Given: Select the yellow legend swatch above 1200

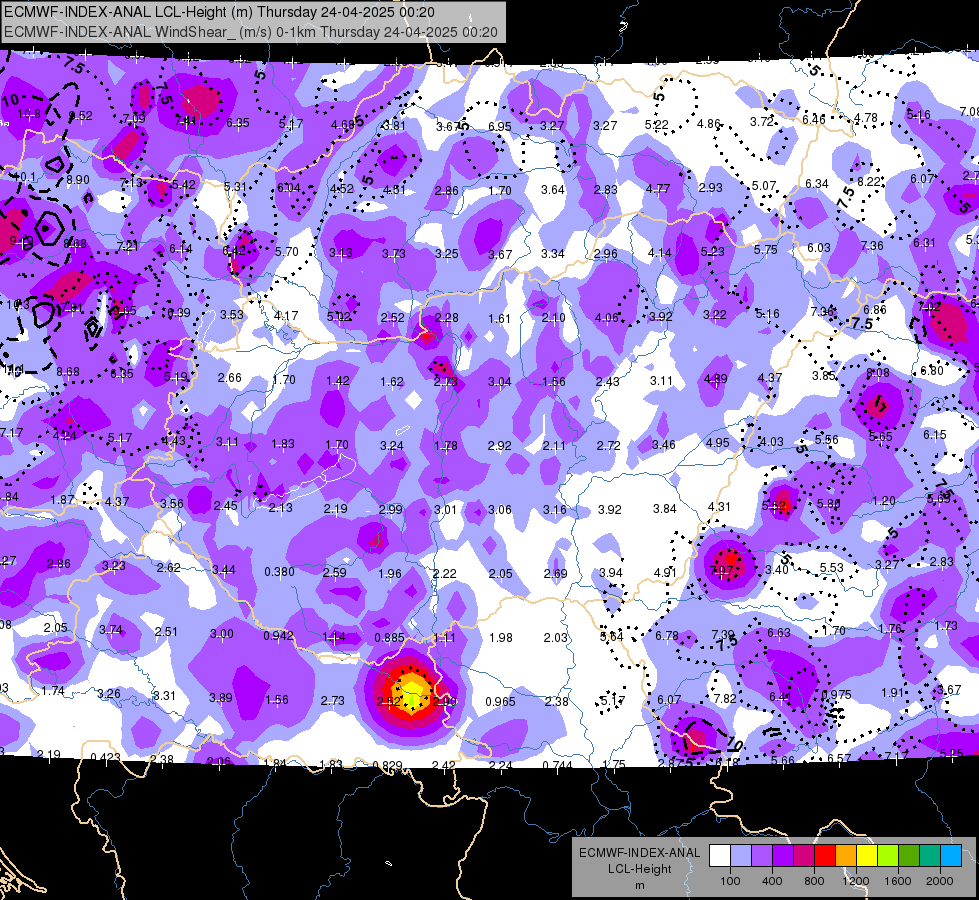Looking at the screenshot, I should [x=867, y=856].
